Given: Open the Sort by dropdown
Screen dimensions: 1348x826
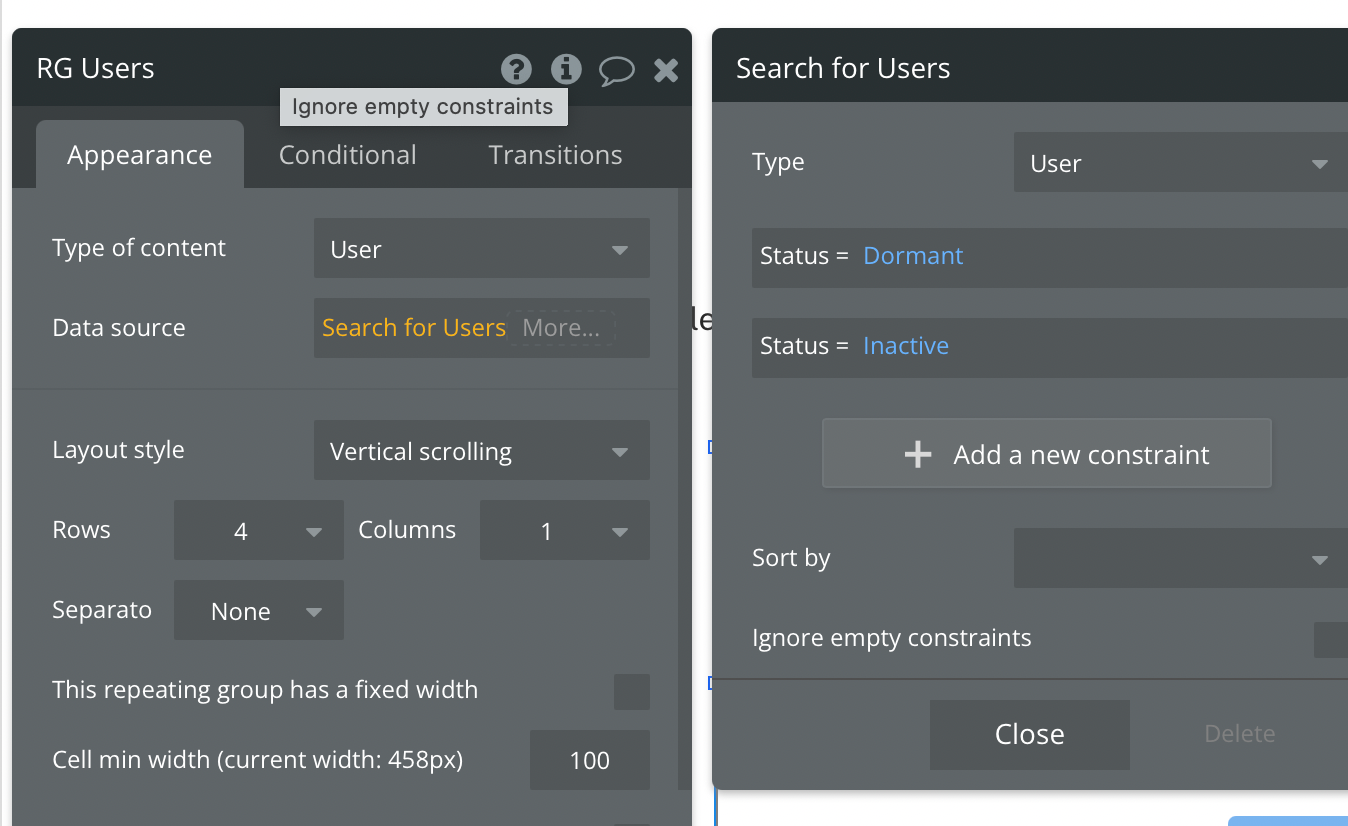Looking at the screenshot, I should pos(1181,558).
